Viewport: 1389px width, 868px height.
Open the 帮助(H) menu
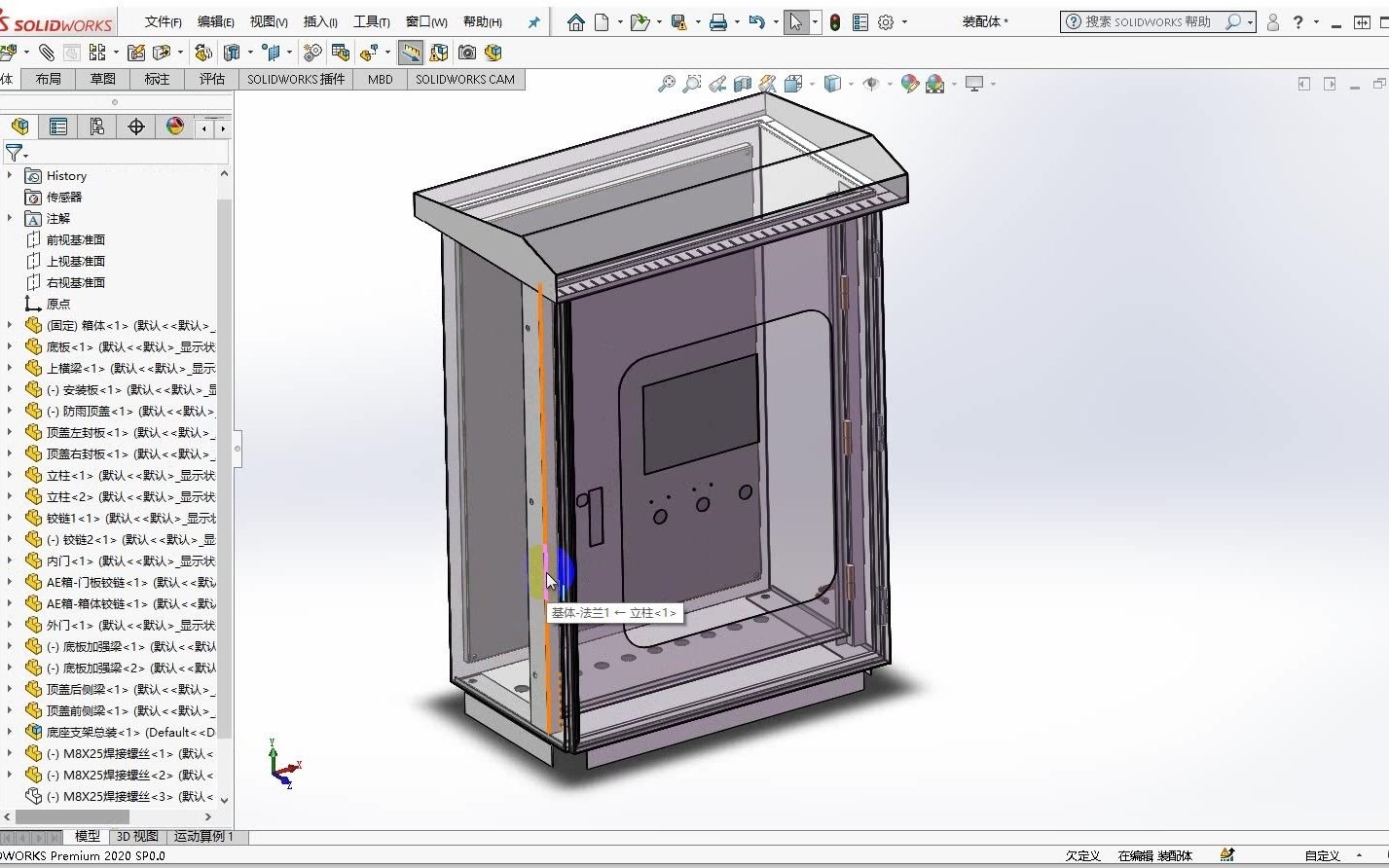point(483,21)
